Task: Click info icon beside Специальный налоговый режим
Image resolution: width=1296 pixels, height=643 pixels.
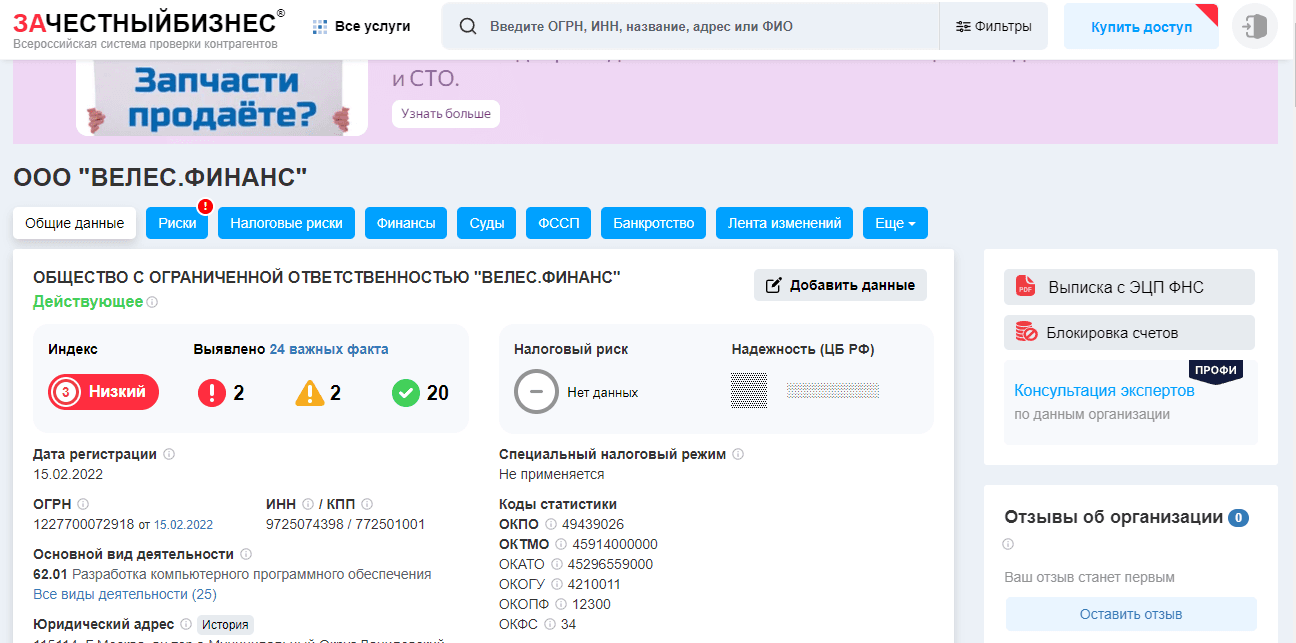Action: coord(738,454)
